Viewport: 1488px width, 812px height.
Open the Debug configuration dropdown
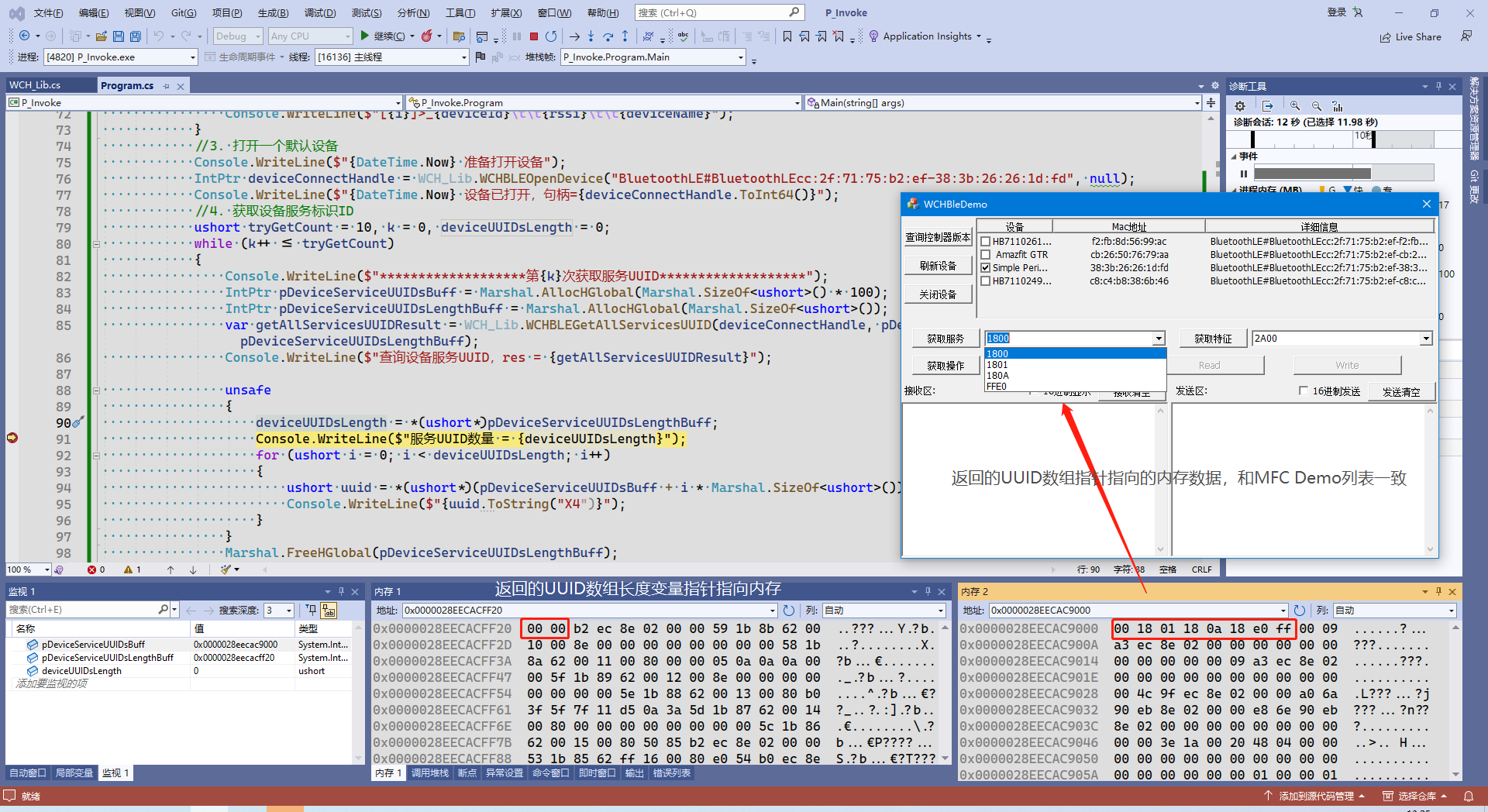click(237, 36)
